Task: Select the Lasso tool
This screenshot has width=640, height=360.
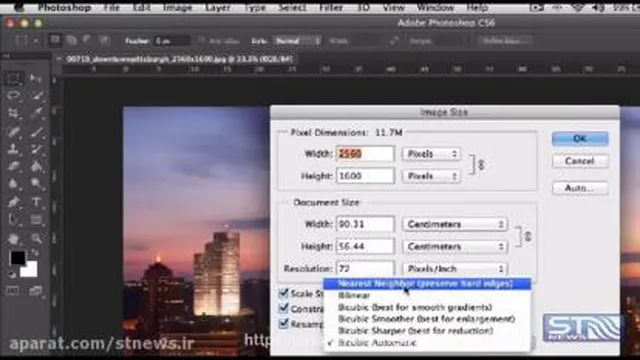Action: [13, 96]
